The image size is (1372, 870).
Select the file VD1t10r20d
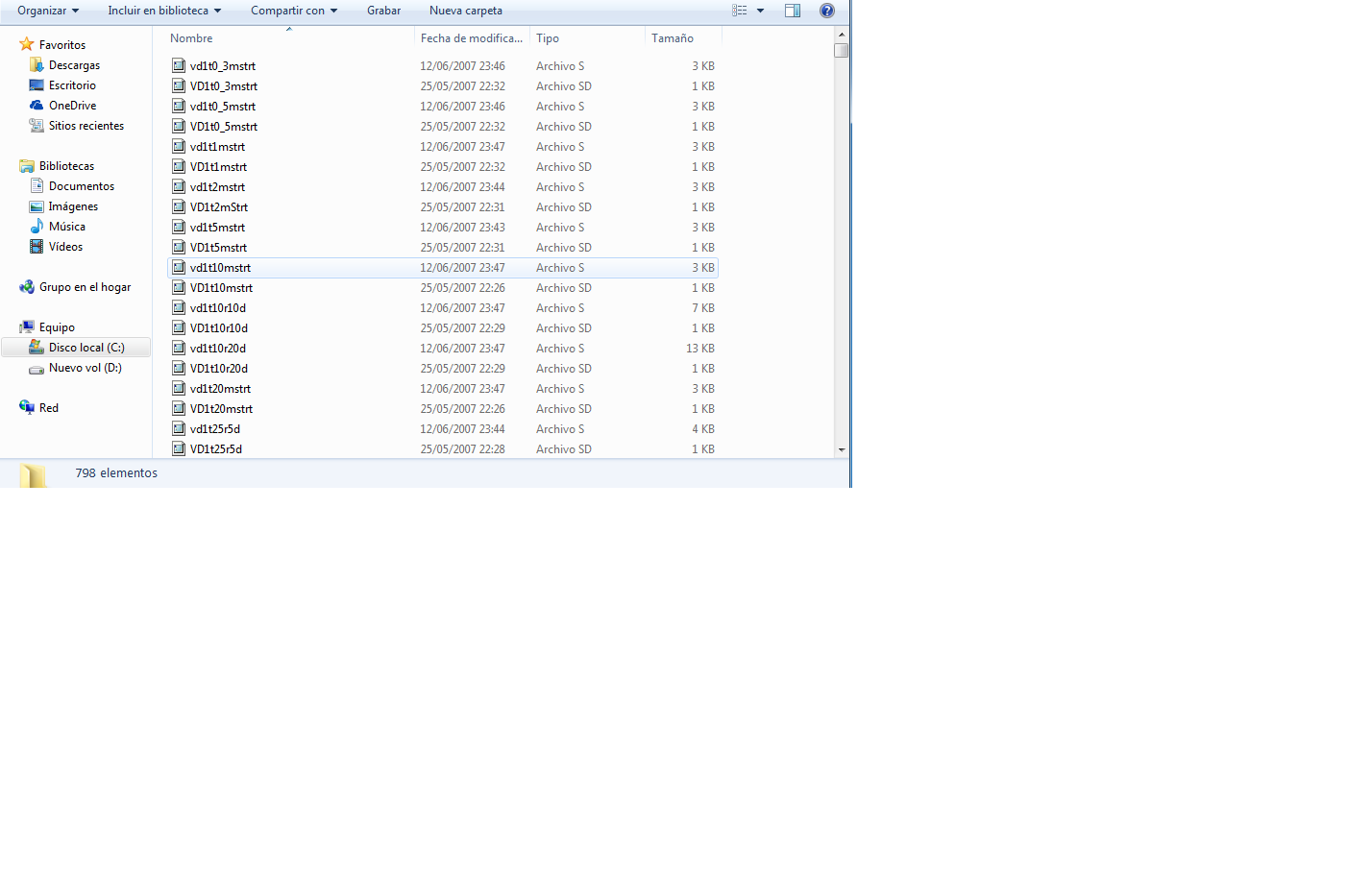tap(219, 369)
